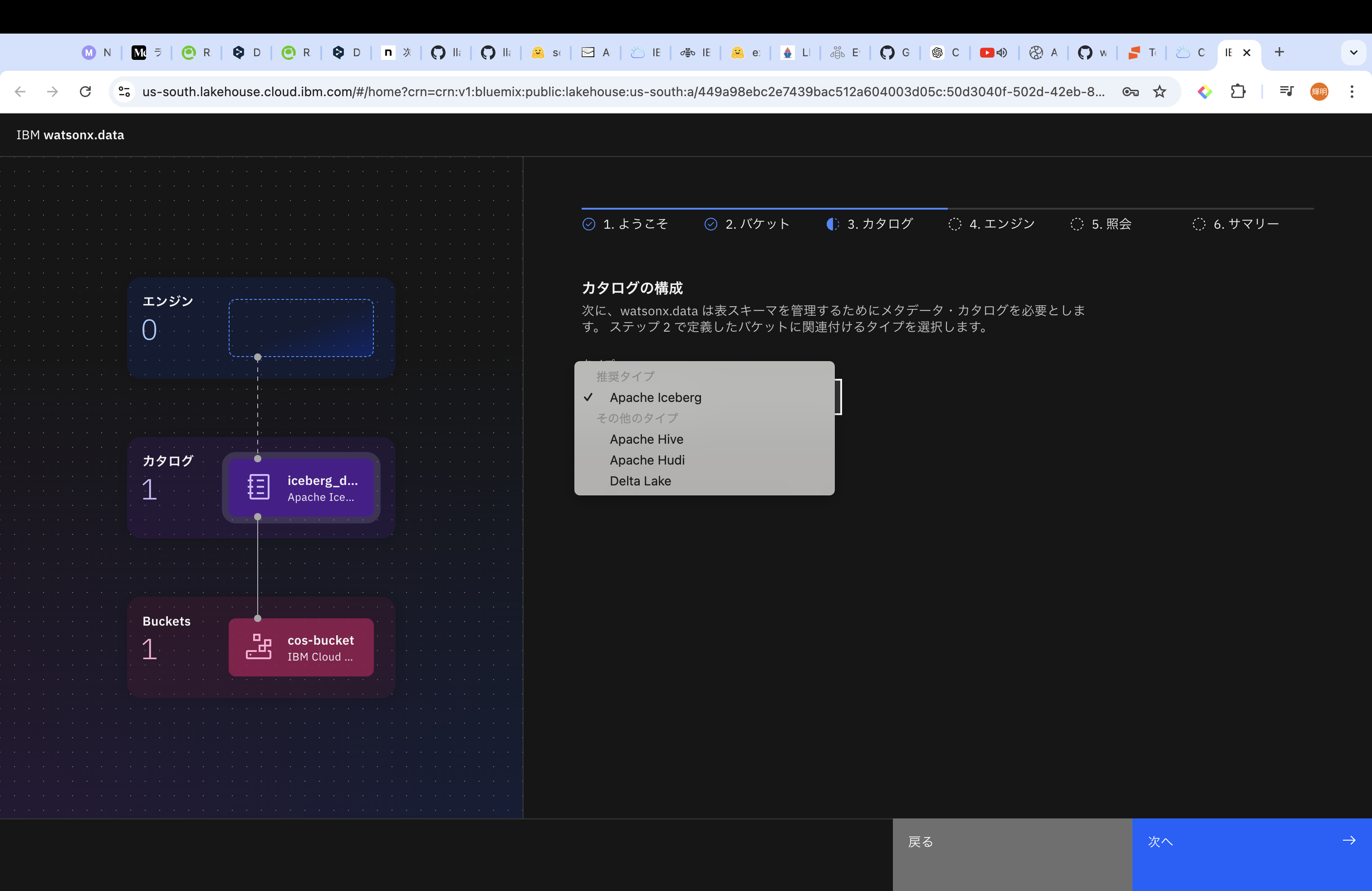Switch to the Medium tab

click(147, 53)
